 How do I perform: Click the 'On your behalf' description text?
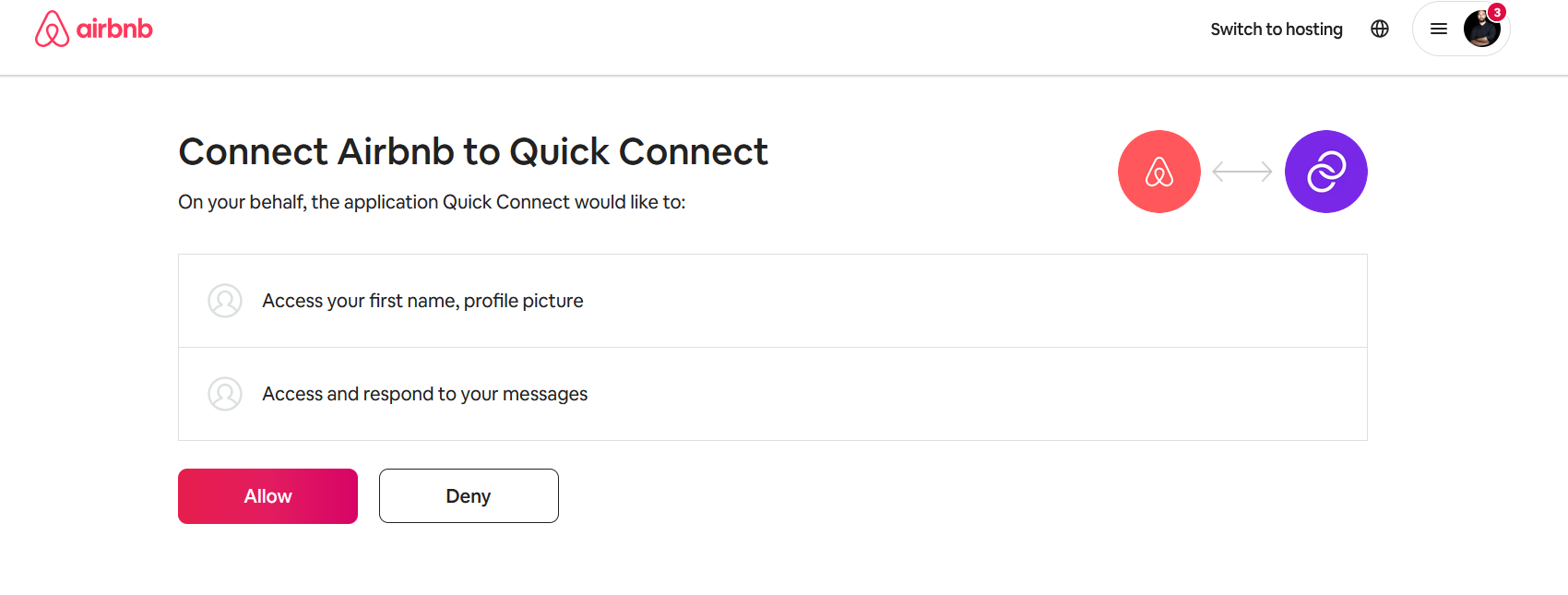(x=432, y=202)
